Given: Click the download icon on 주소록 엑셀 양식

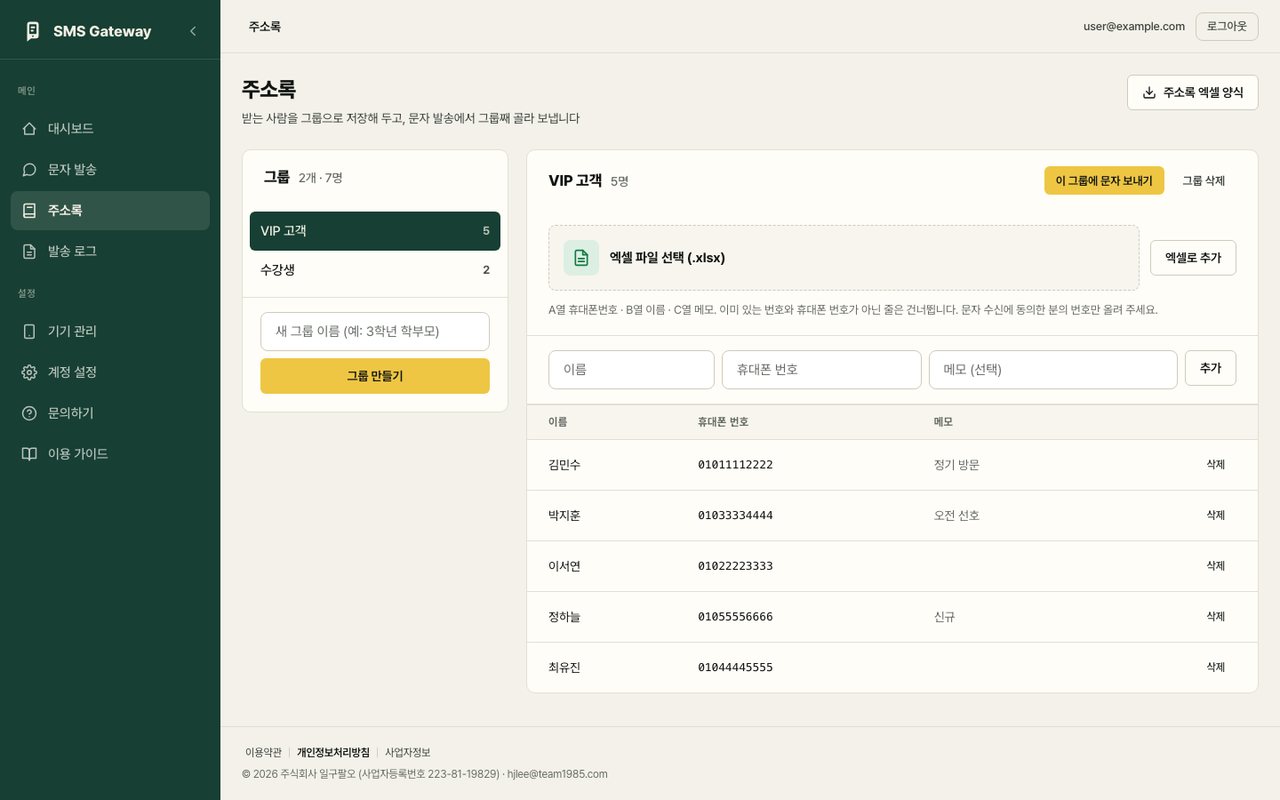Looking at the screenshot, I should (1149, 92).
